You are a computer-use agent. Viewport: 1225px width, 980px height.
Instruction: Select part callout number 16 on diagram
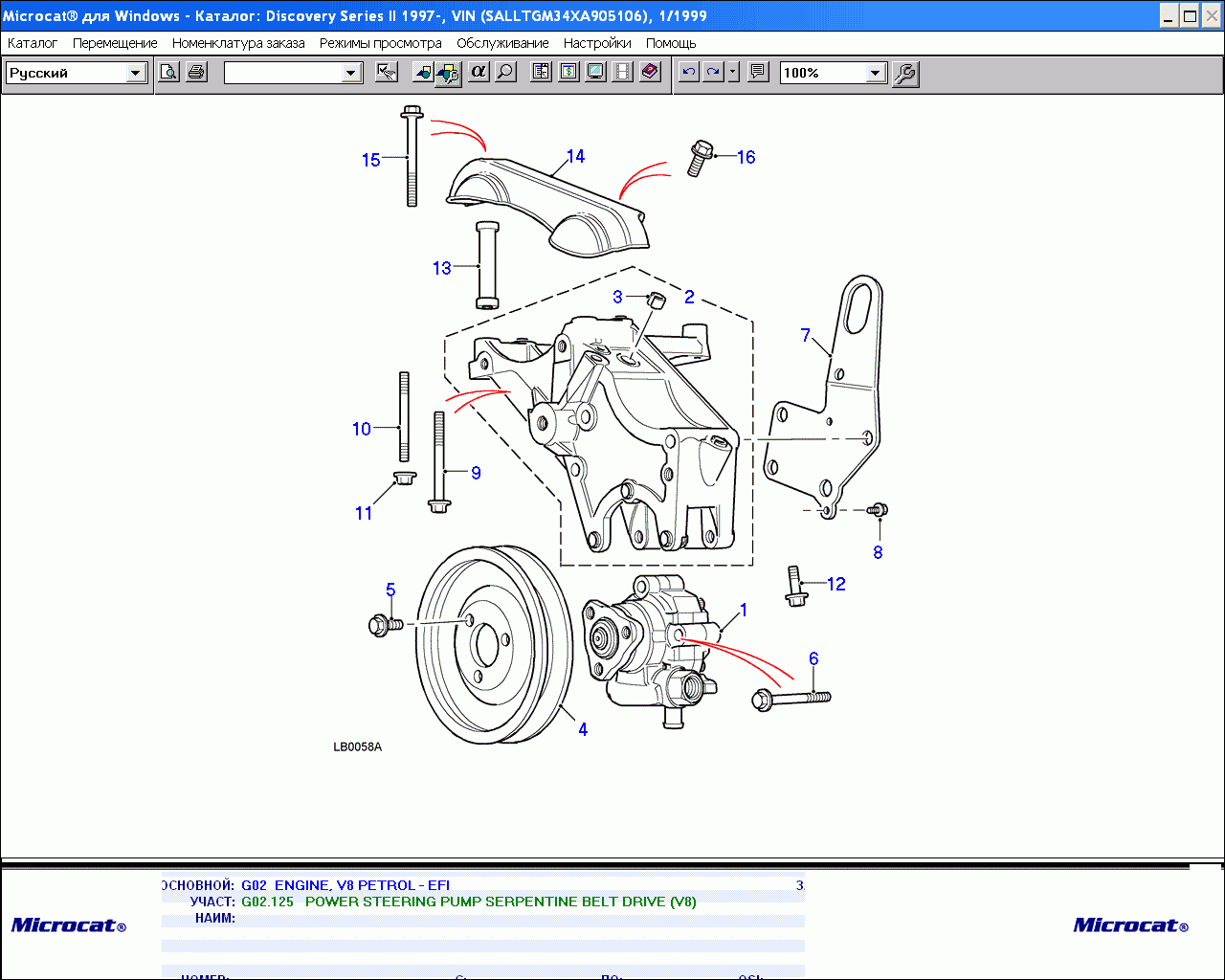[x=746, y=157]
